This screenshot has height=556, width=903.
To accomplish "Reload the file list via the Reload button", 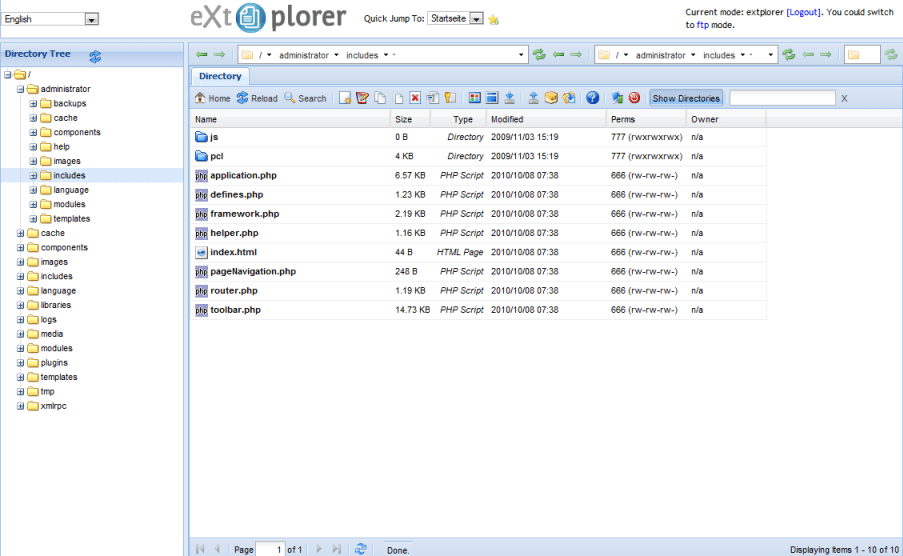I will pyautogui.click(x=257, y=98).
